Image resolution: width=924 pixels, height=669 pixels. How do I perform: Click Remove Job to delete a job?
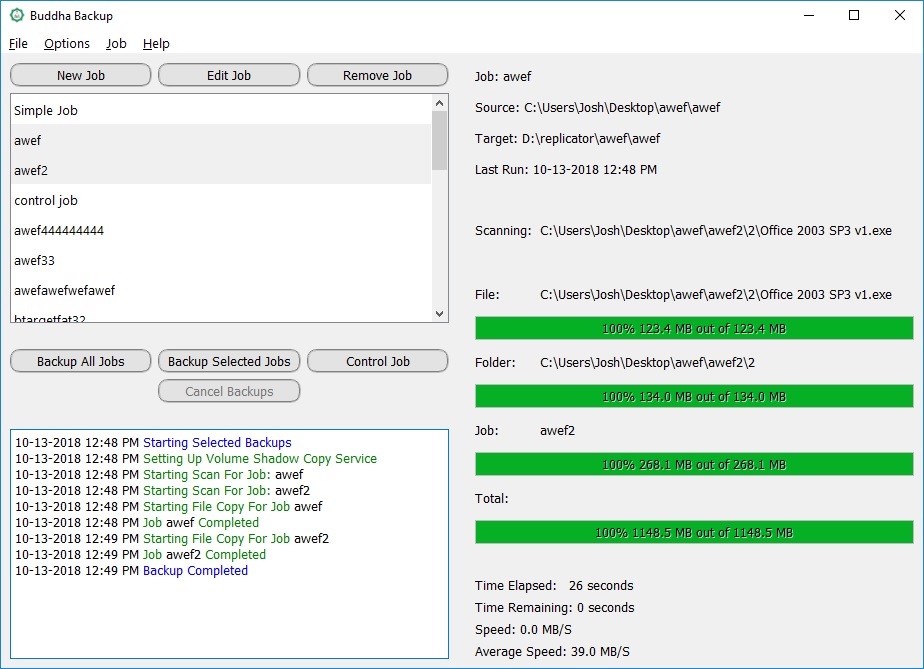click(x=377, y=74)
